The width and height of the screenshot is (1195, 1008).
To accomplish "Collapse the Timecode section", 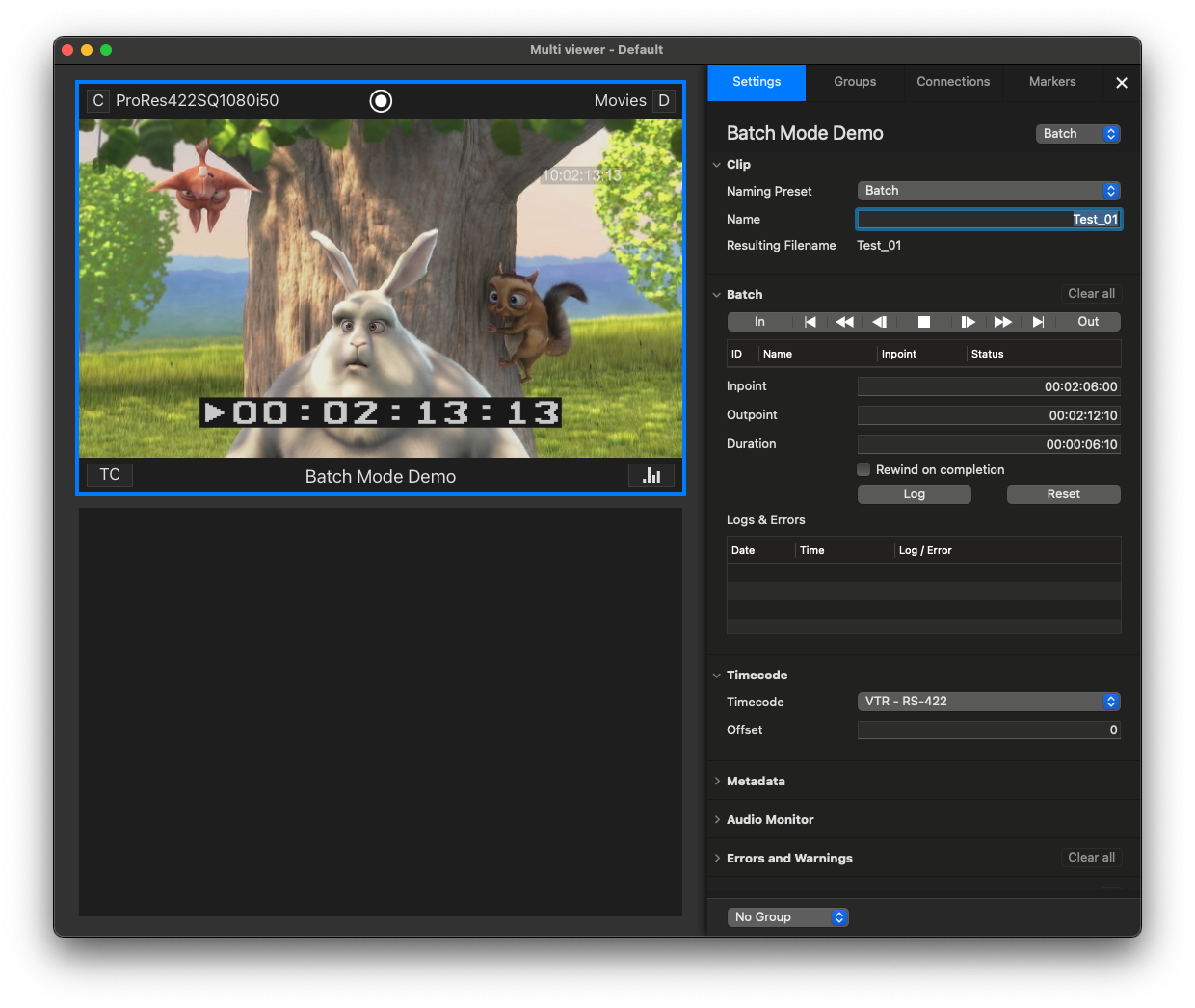I will click(x=717, y=676).
